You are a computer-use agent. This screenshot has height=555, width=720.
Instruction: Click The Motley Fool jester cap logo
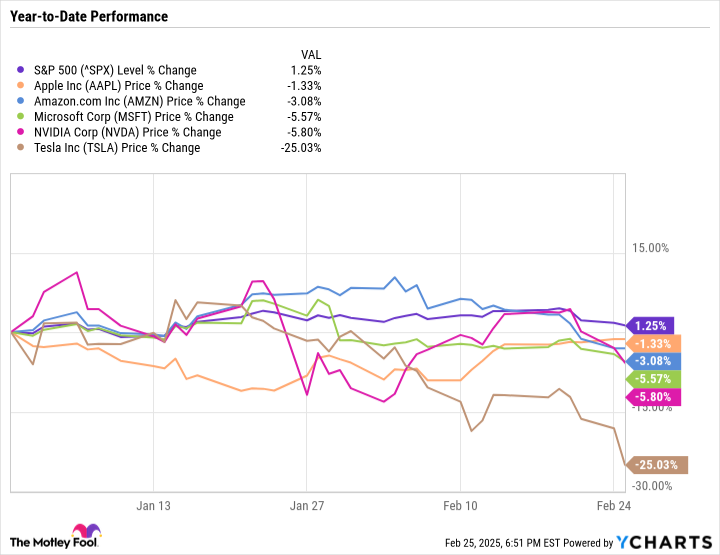(x=80, y=534)
